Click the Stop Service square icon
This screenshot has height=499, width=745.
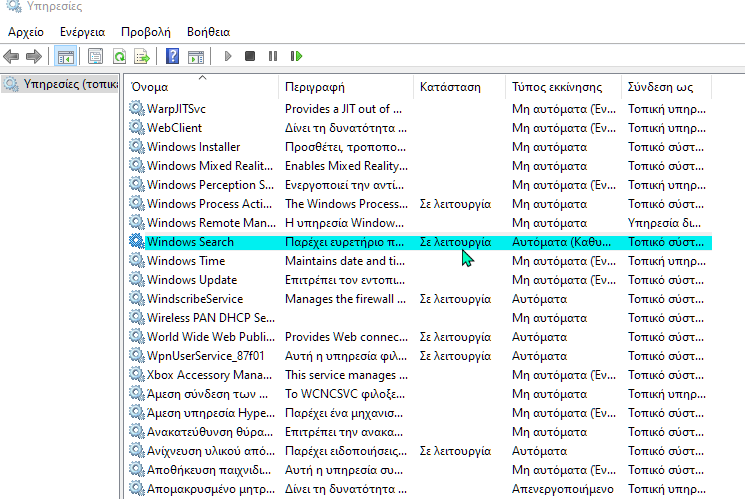250,56
